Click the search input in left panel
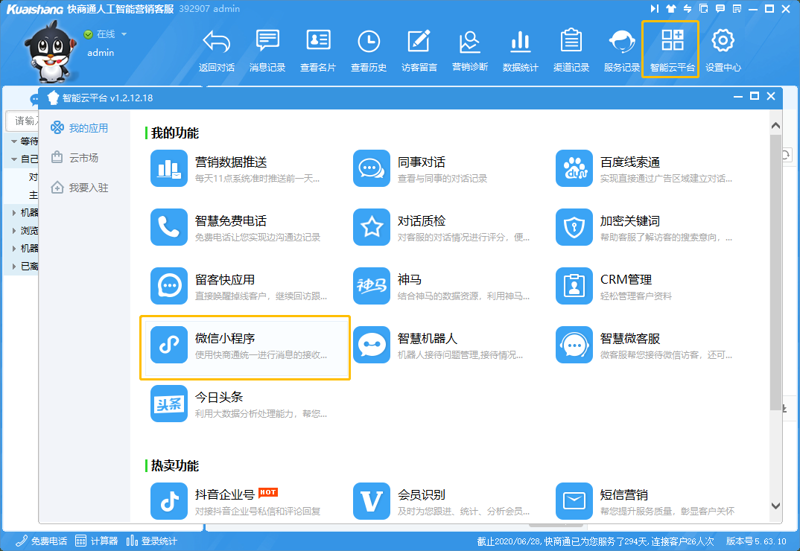The width and height of the screenshot is (800, 551). [x=22, y=121]
